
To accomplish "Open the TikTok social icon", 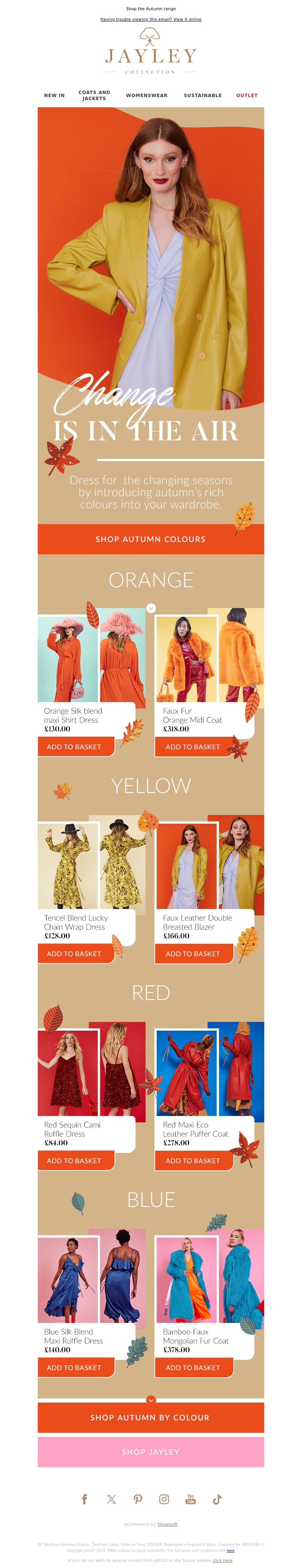I will click(x=217, y=1499).
